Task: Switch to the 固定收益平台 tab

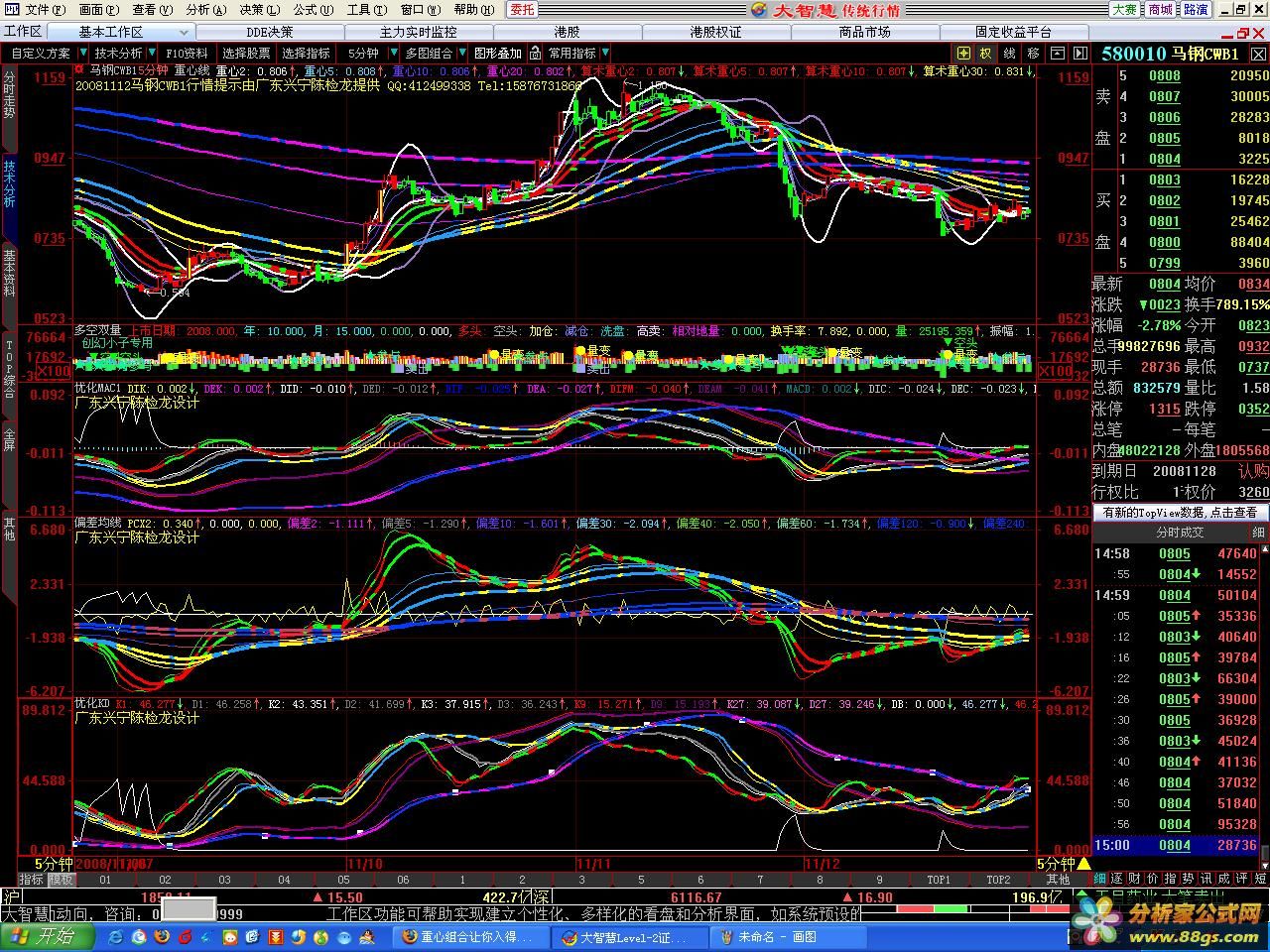Action: point(1013,32)
